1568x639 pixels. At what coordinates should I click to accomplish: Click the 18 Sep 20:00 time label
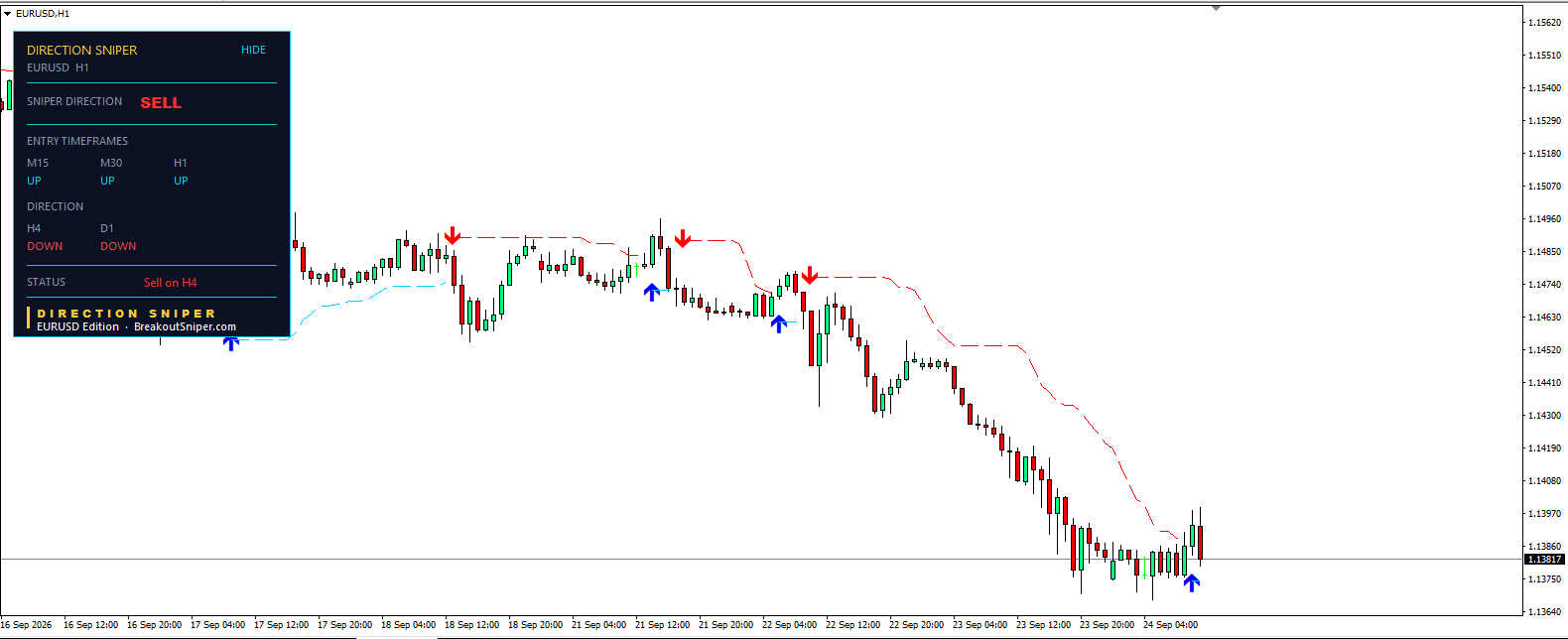(535, 625)
